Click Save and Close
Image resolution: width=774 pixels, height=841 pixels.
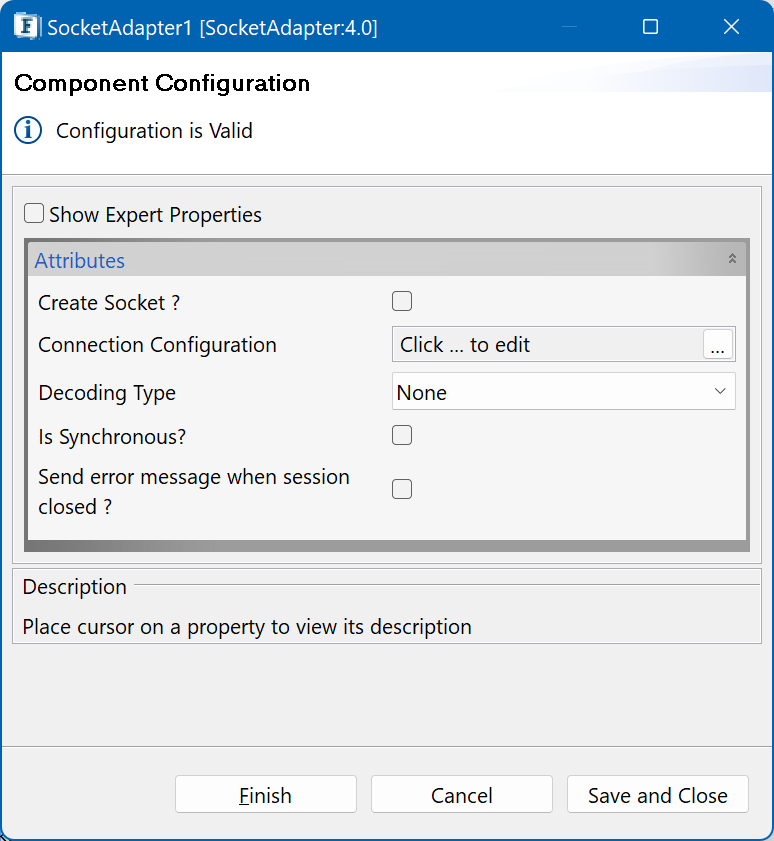pos(658,794)
